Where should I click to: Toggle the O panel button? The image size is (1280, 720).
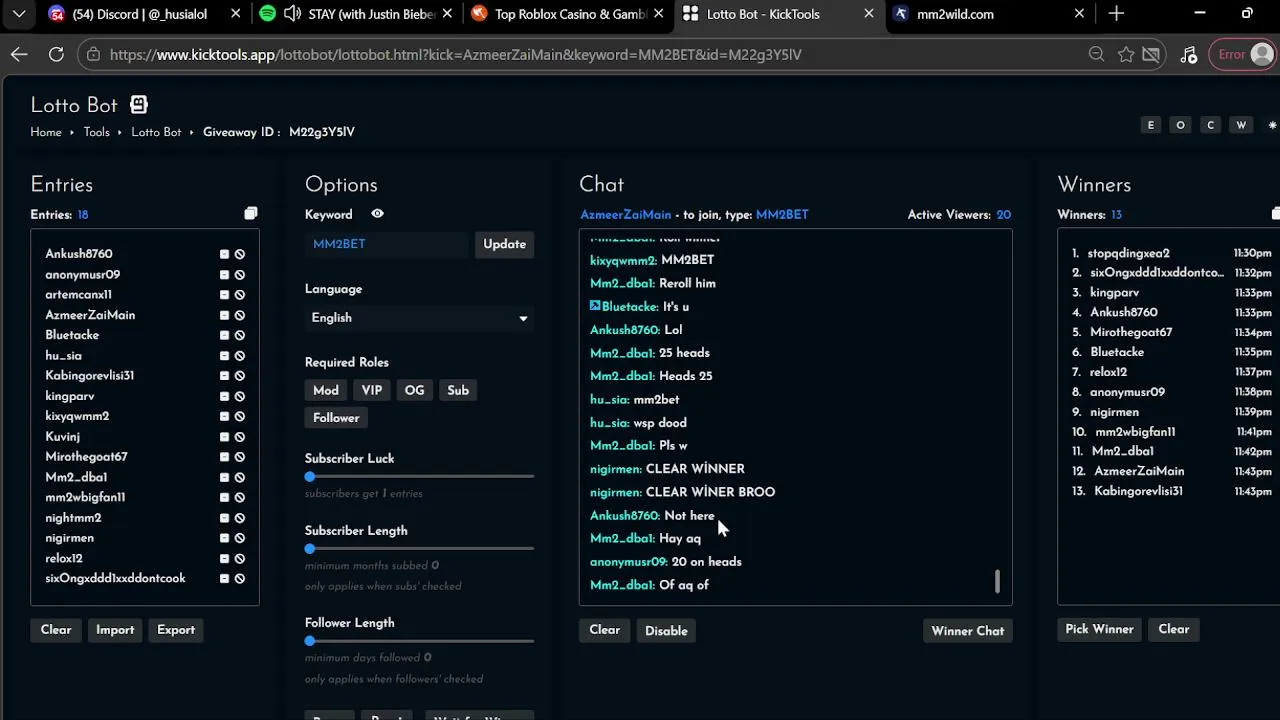(x=1181, y=125)
